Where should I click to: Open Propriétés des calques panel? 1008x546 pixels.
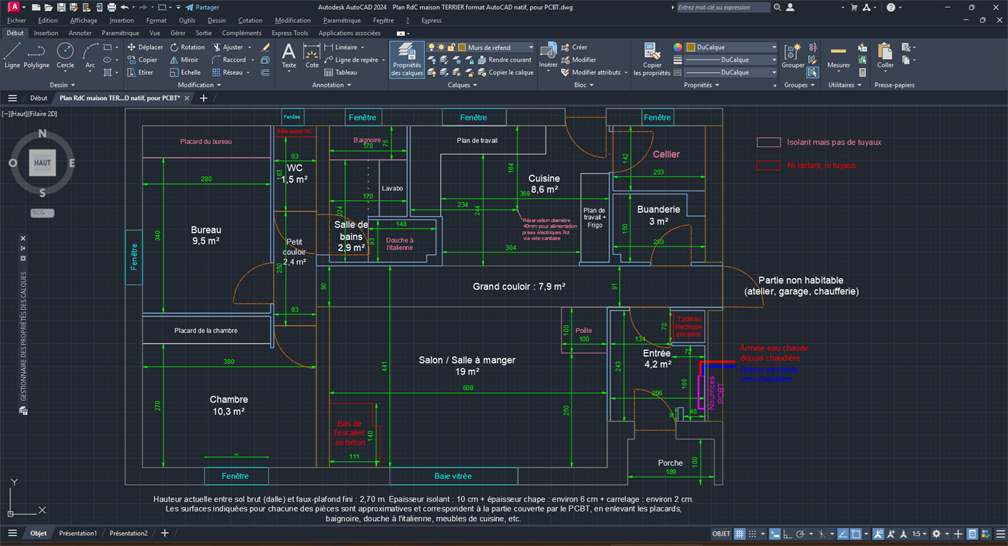pos(407,59)
